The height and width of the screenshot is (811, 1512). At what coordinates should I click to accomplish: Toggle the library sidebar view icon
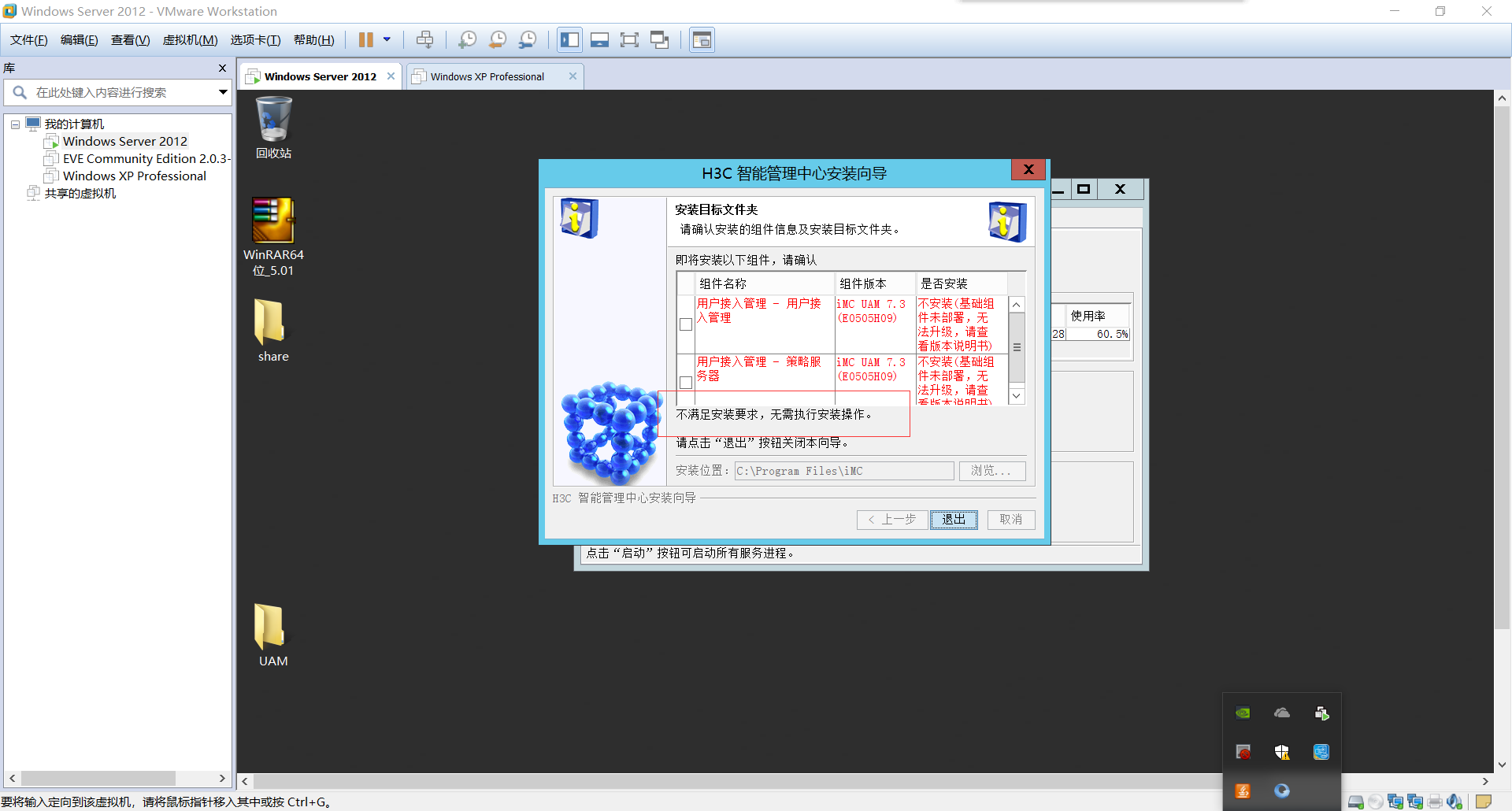tap(570, 40)
